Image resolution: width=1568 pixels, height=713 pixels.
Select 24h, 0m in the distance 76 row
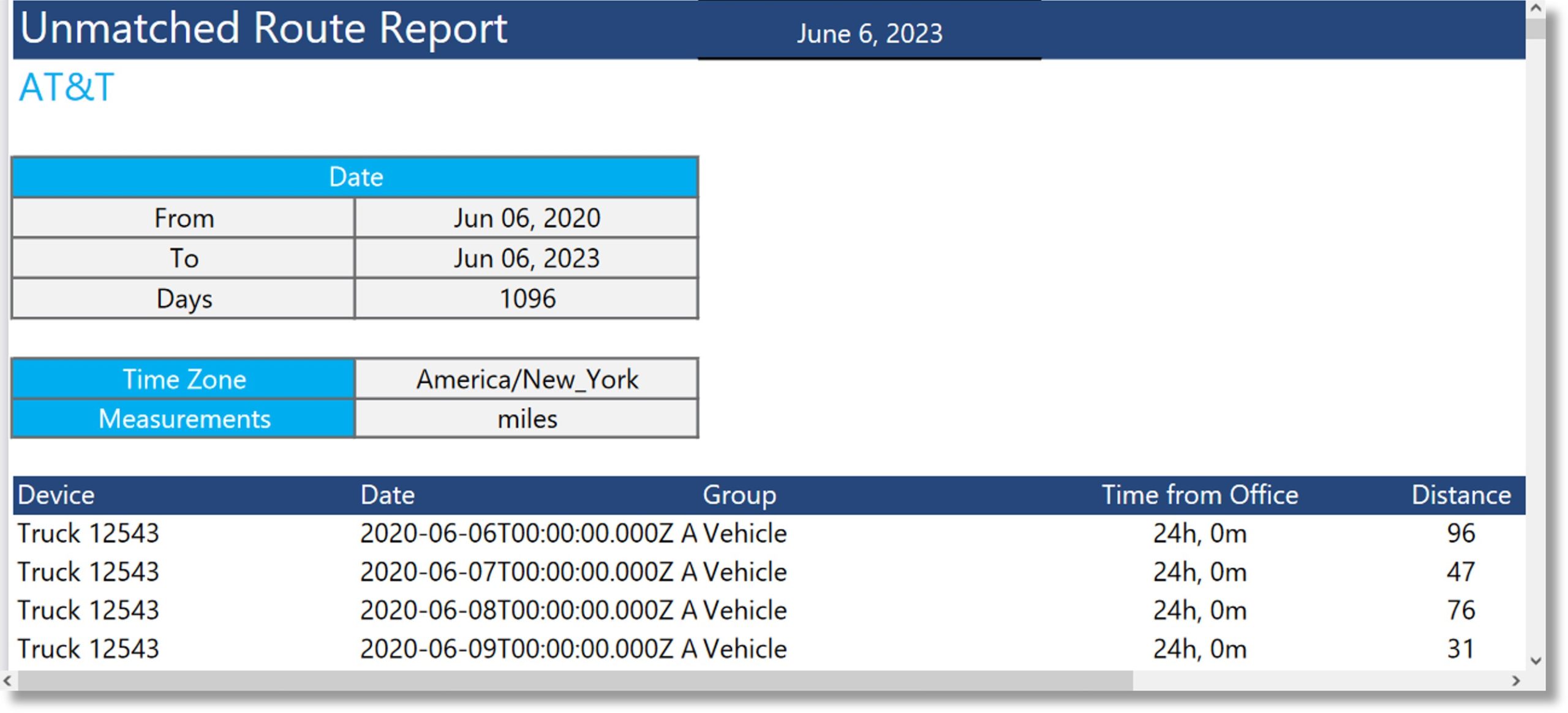point(1200,611)
